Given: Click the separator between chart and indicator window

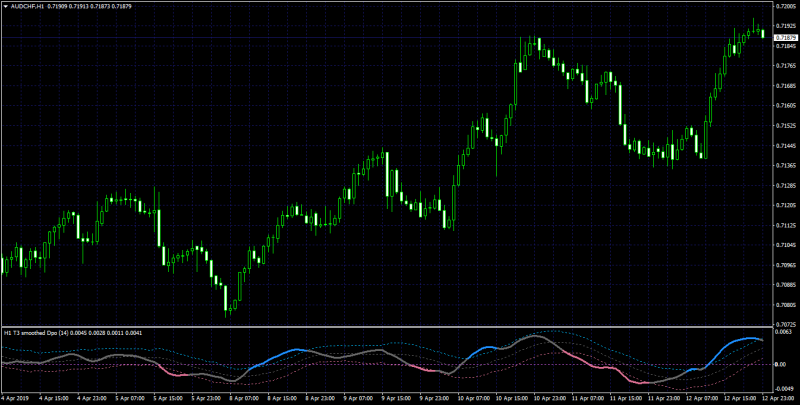Looking at the screenshot, I should [x=386, y=326].
